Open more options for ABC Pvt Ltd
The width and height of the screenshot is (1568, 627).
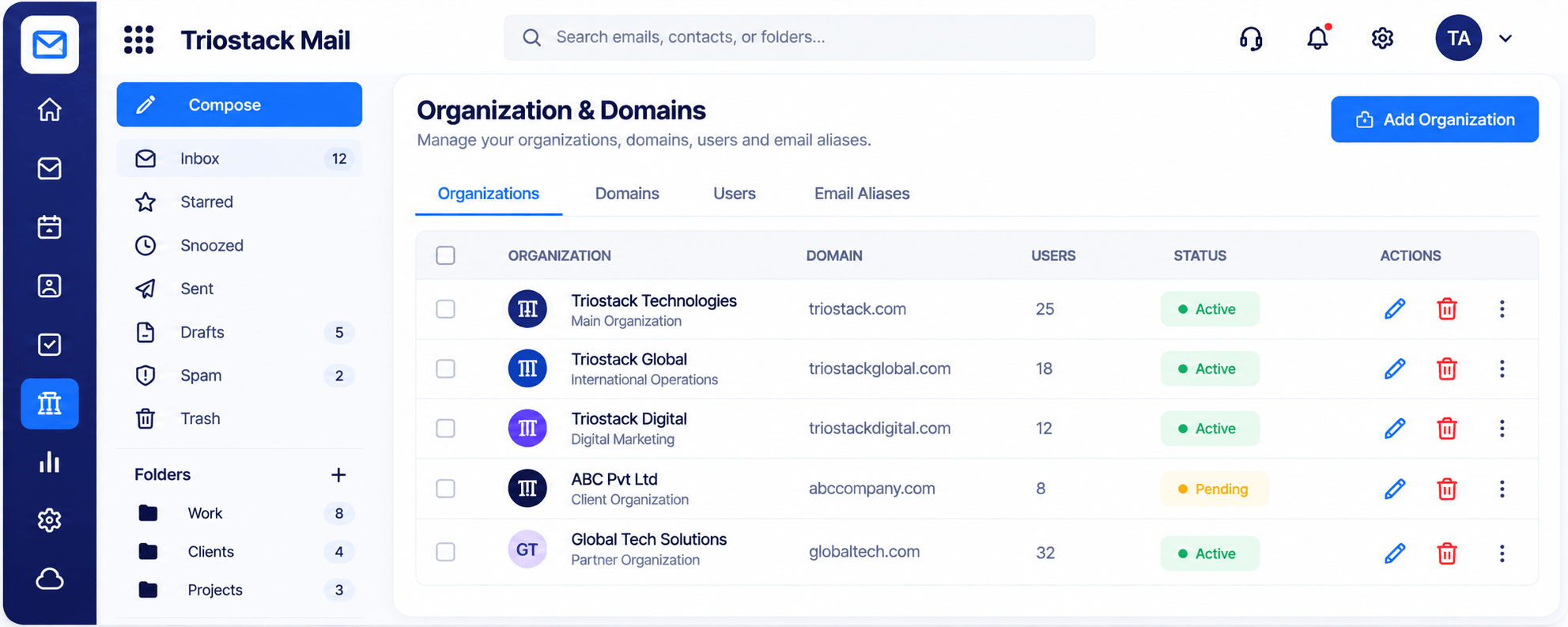tap(1502, 489)
